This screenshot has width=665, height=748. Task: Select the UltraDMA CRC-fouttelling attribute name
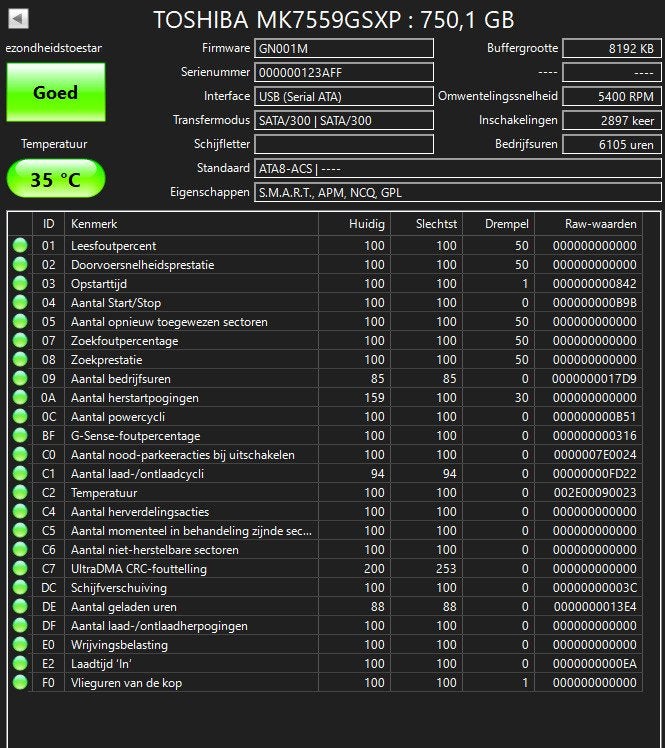coord(139,569)
